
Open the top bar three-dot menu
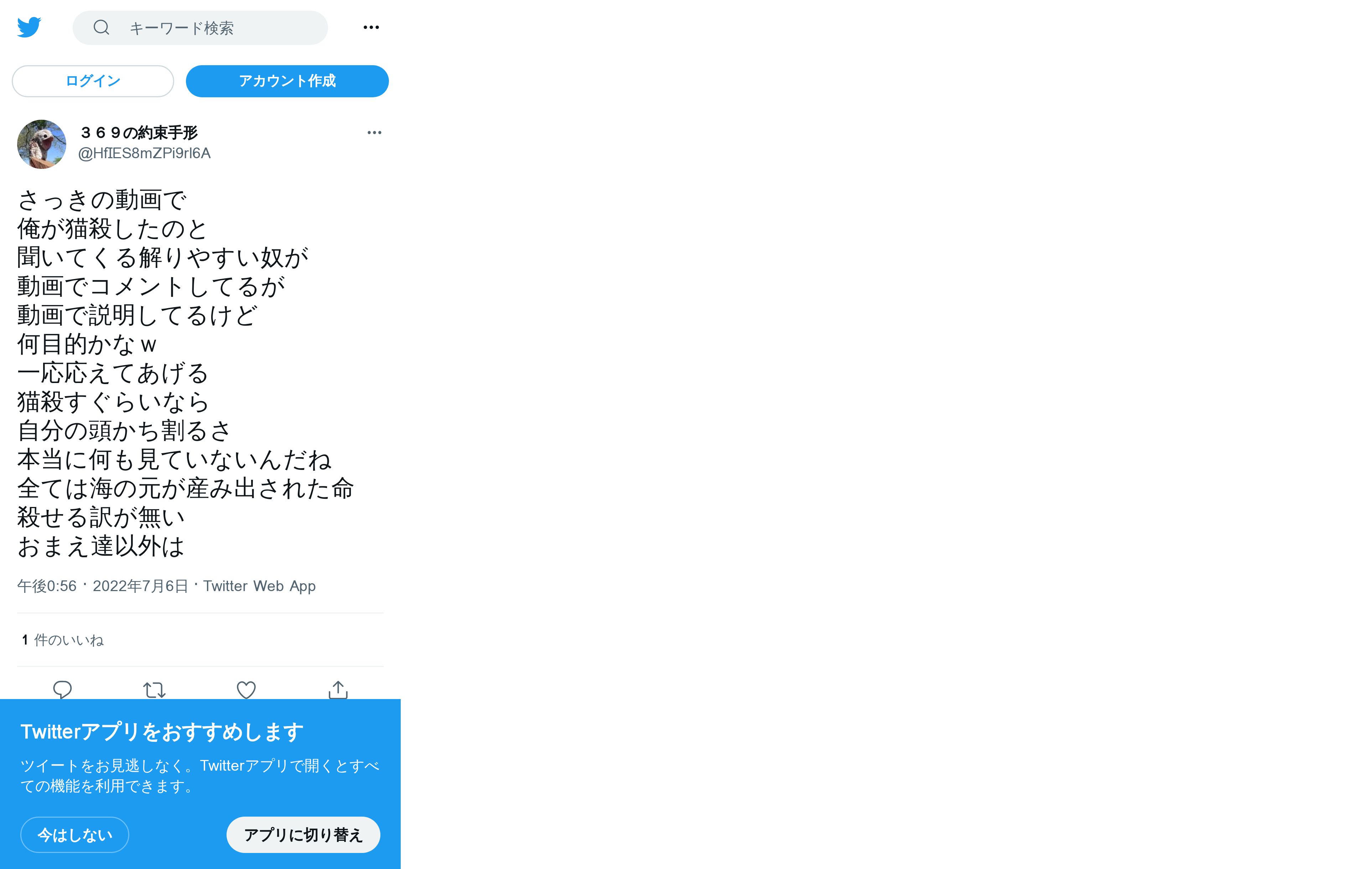click(371, 27)
